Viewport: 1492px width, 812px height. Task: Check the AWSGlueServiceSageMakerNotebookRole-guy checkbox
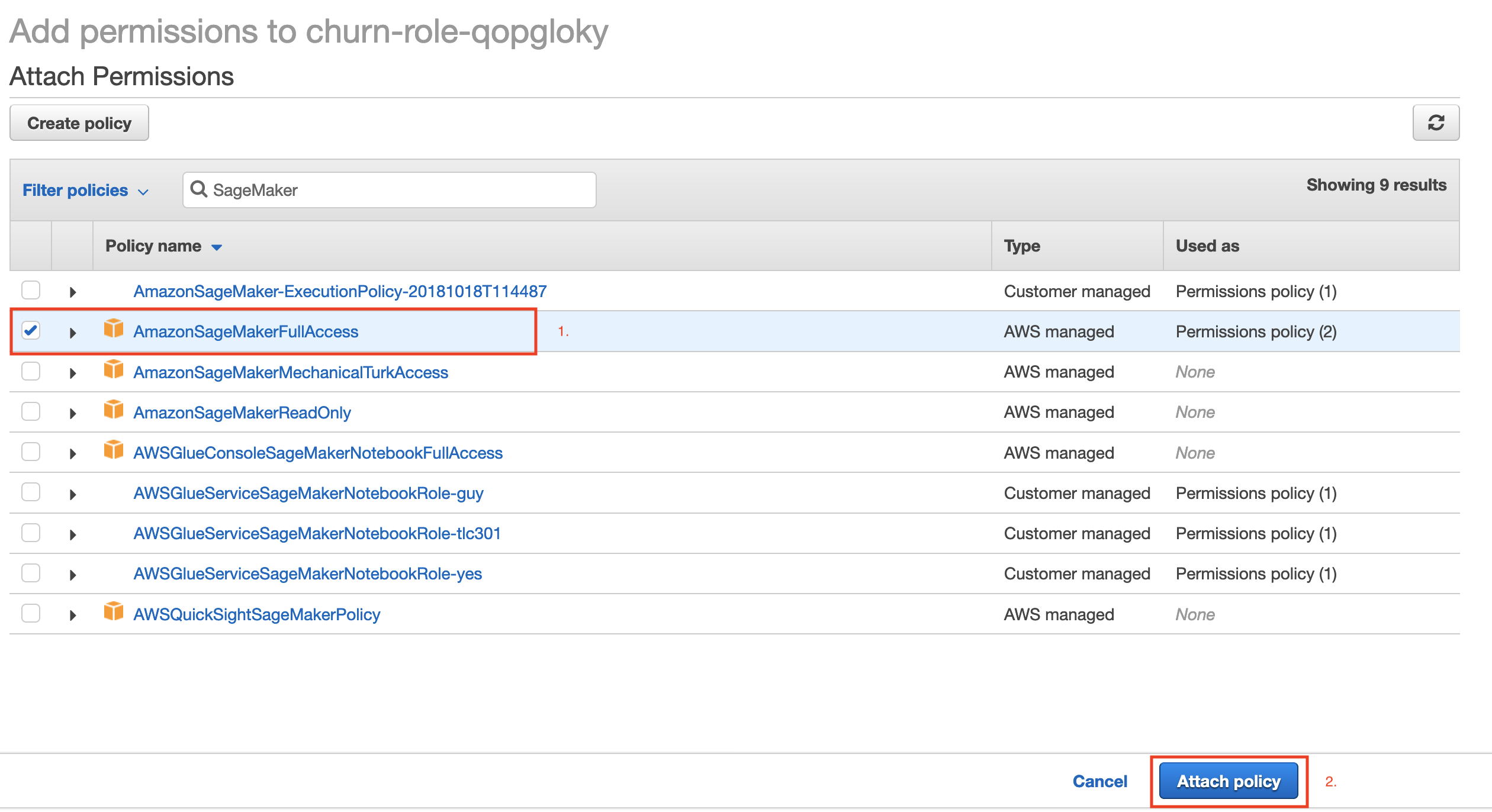(31, 492)
